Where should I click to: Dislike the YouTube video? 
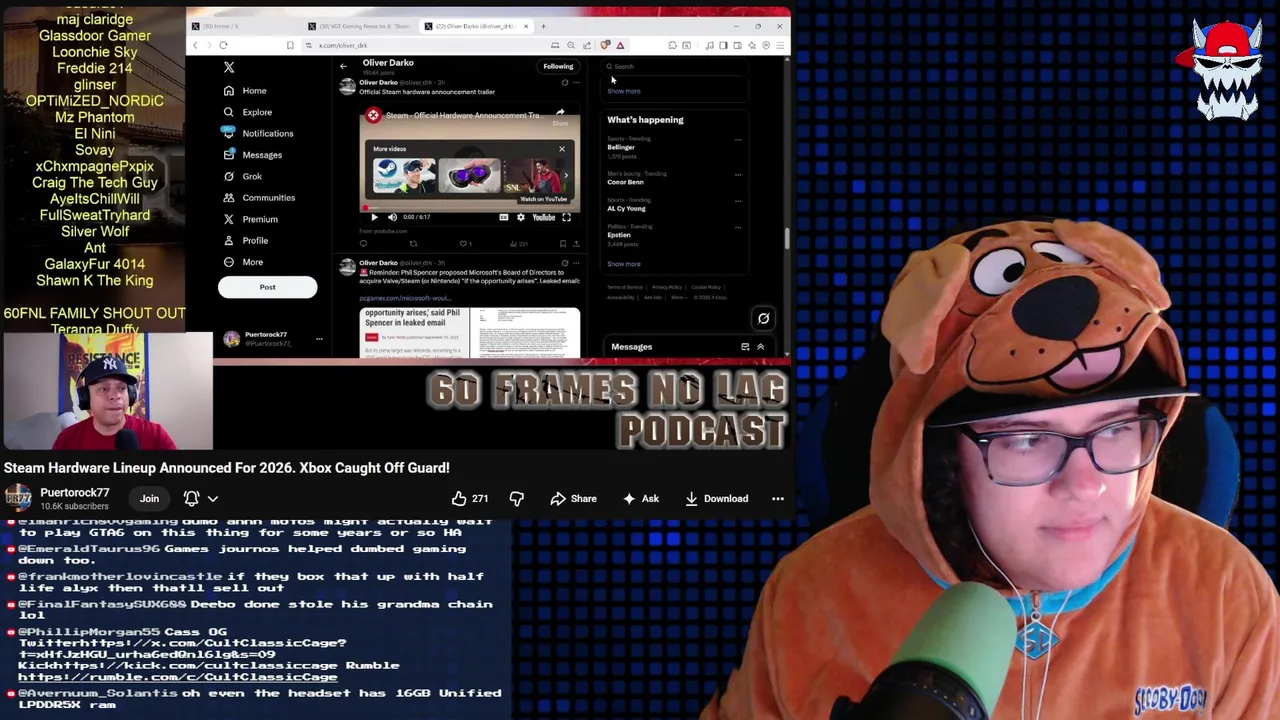(x=516, y=498)
